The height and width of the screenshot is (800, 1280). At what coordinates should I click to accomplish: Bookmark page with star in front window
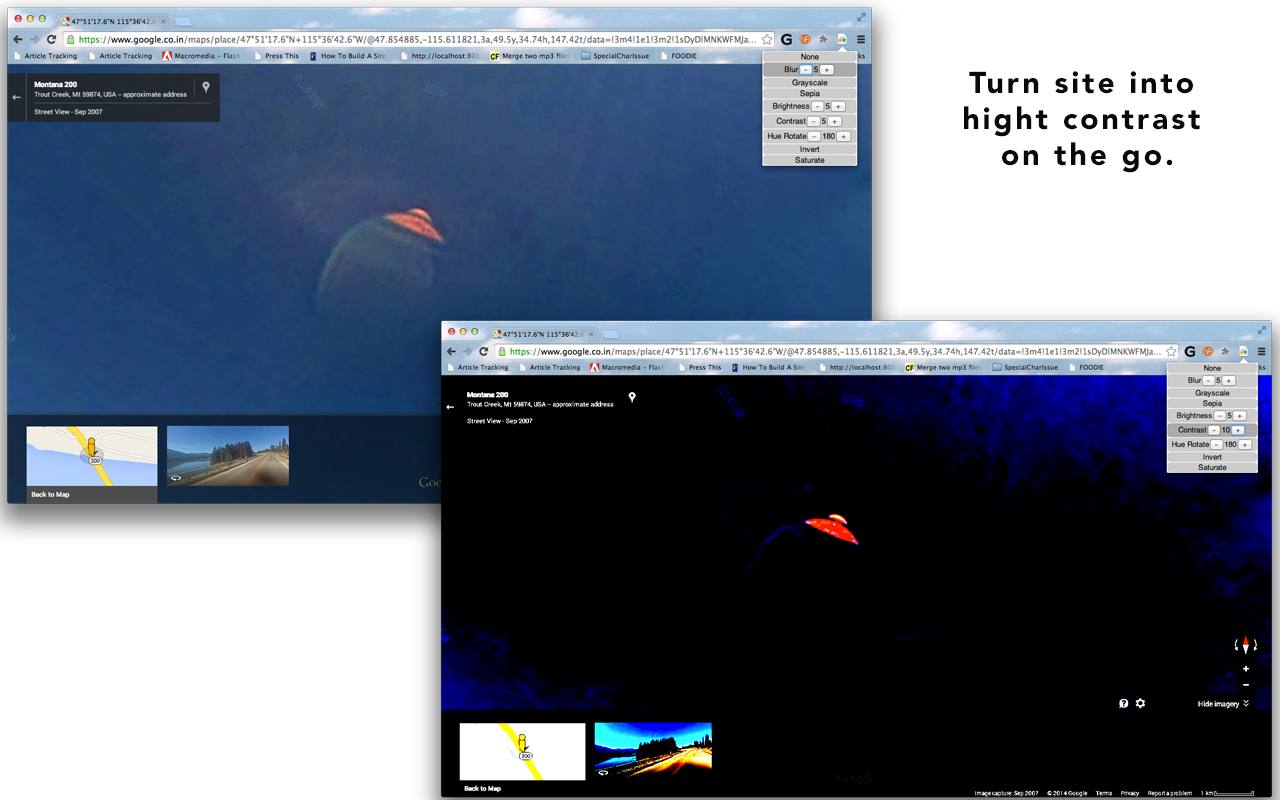pyautogui.click(x=1171, y=351)
